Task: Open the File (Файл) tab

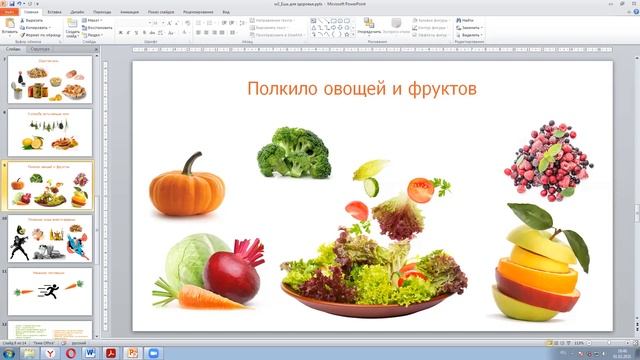Action: pyautogui.click(x=9, y=12)
